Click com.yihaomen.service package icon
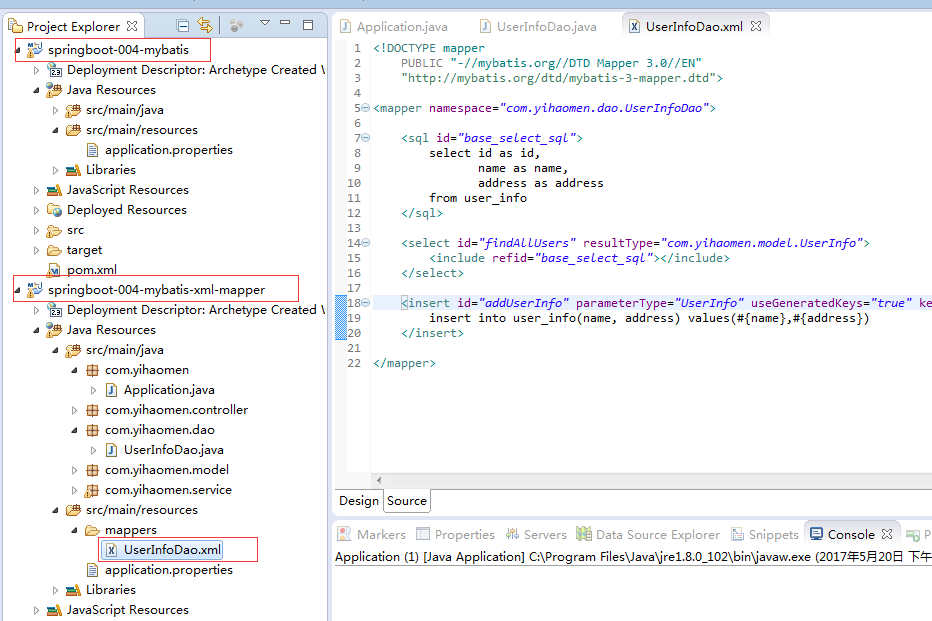 pyautogui.click(x=92, y=490)
